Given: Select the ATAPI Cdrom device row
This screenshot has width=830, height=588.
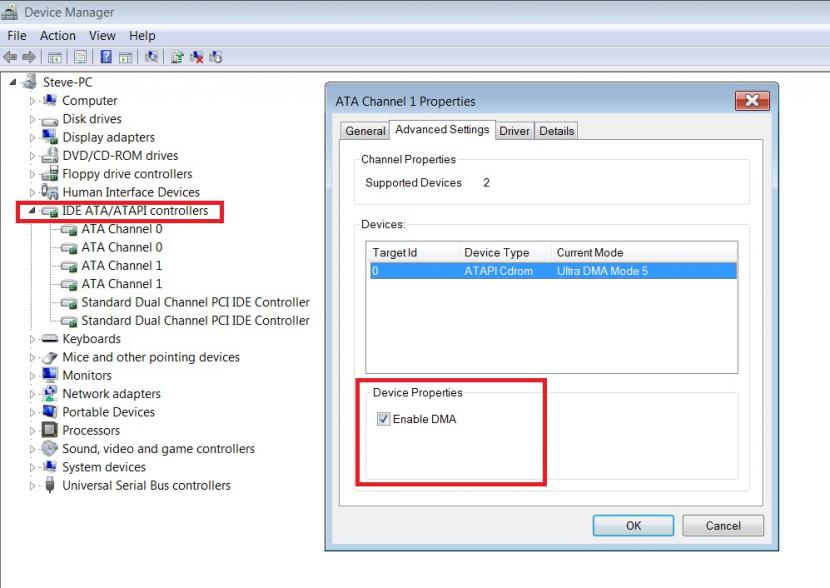Looking at the screenshot, I should pyautogui.click(x=553, y=271).
